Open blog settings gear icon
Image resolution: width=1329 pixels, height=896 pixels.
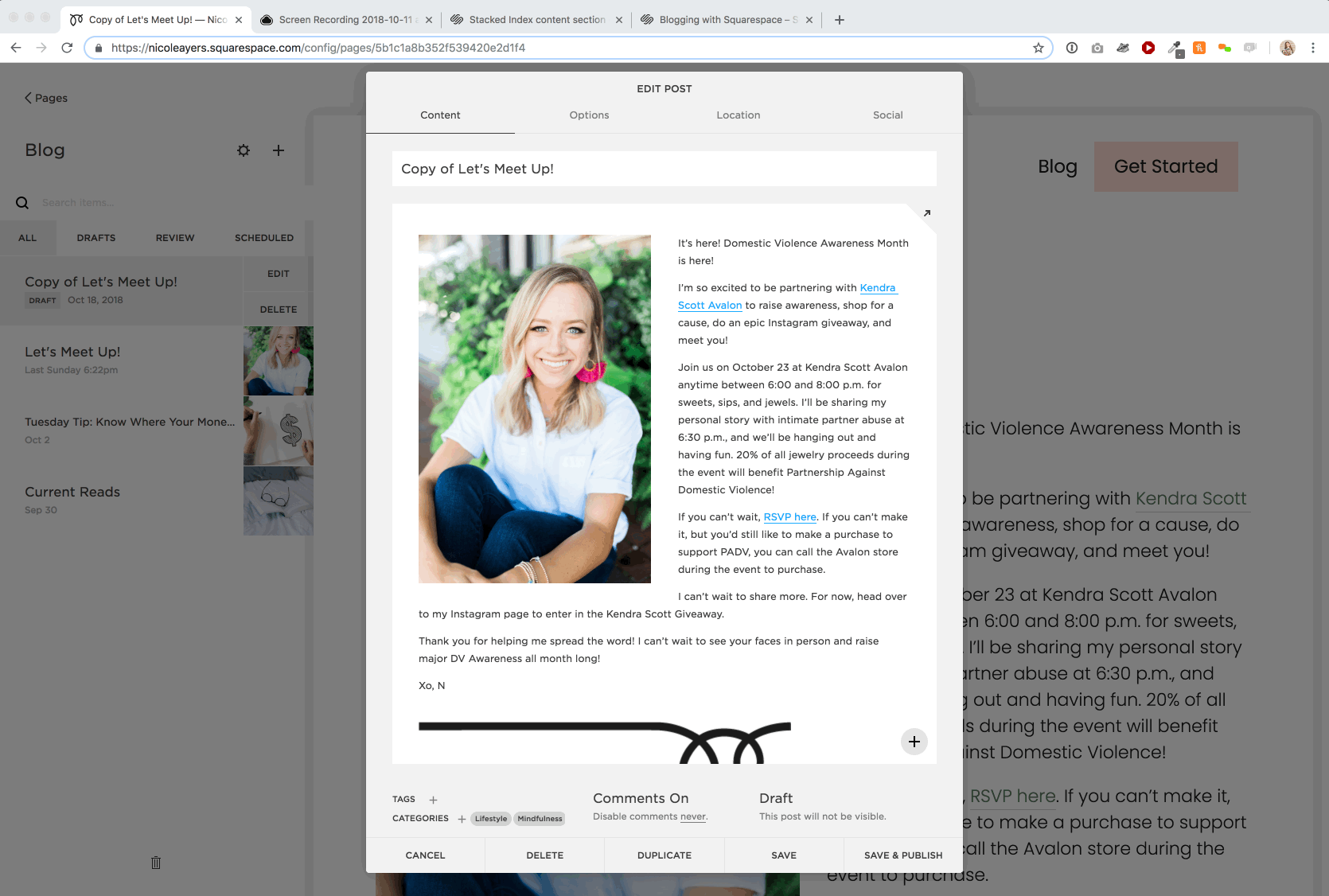(244, 150)
